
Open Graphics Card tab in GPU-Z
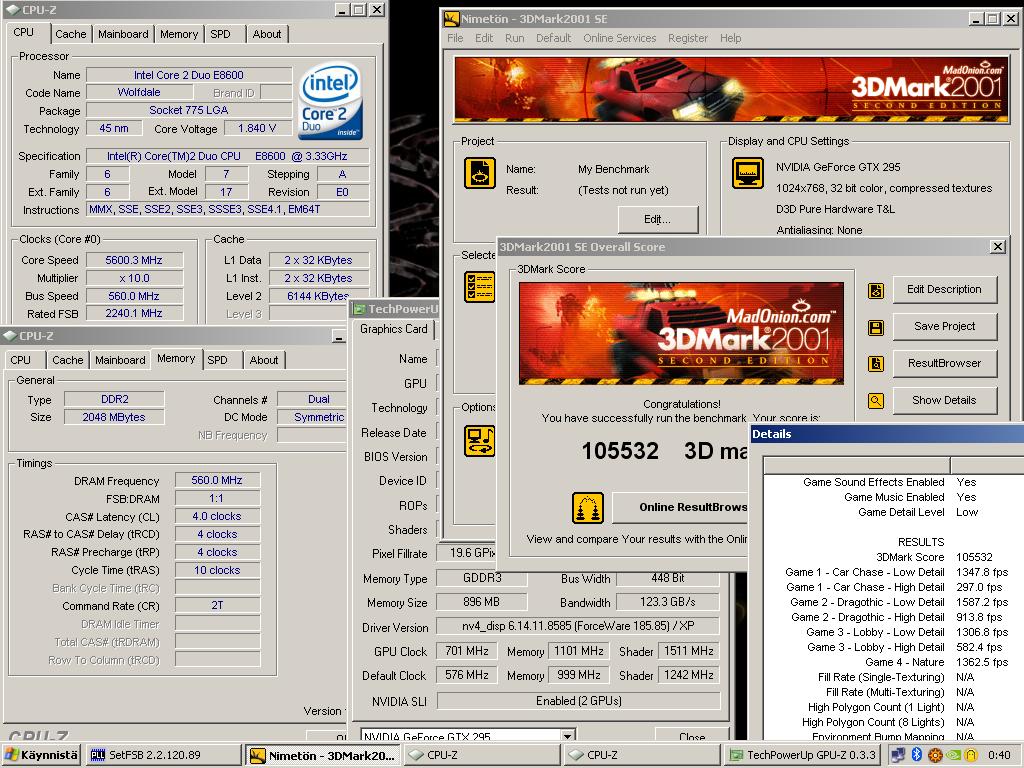(394, 328)
